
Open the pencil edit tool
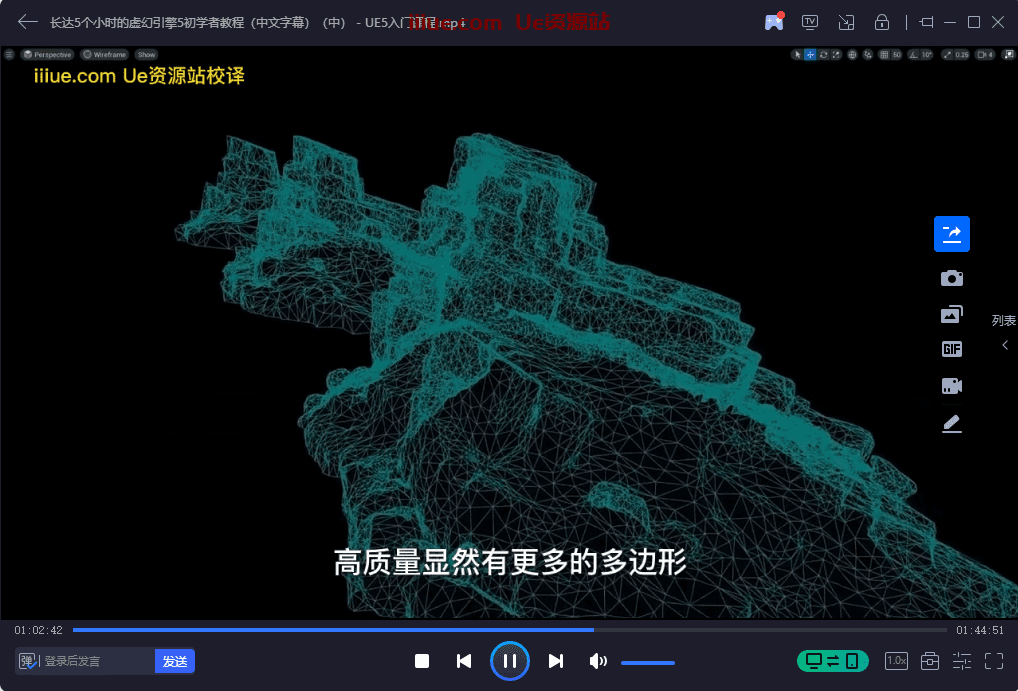[951, 424]
